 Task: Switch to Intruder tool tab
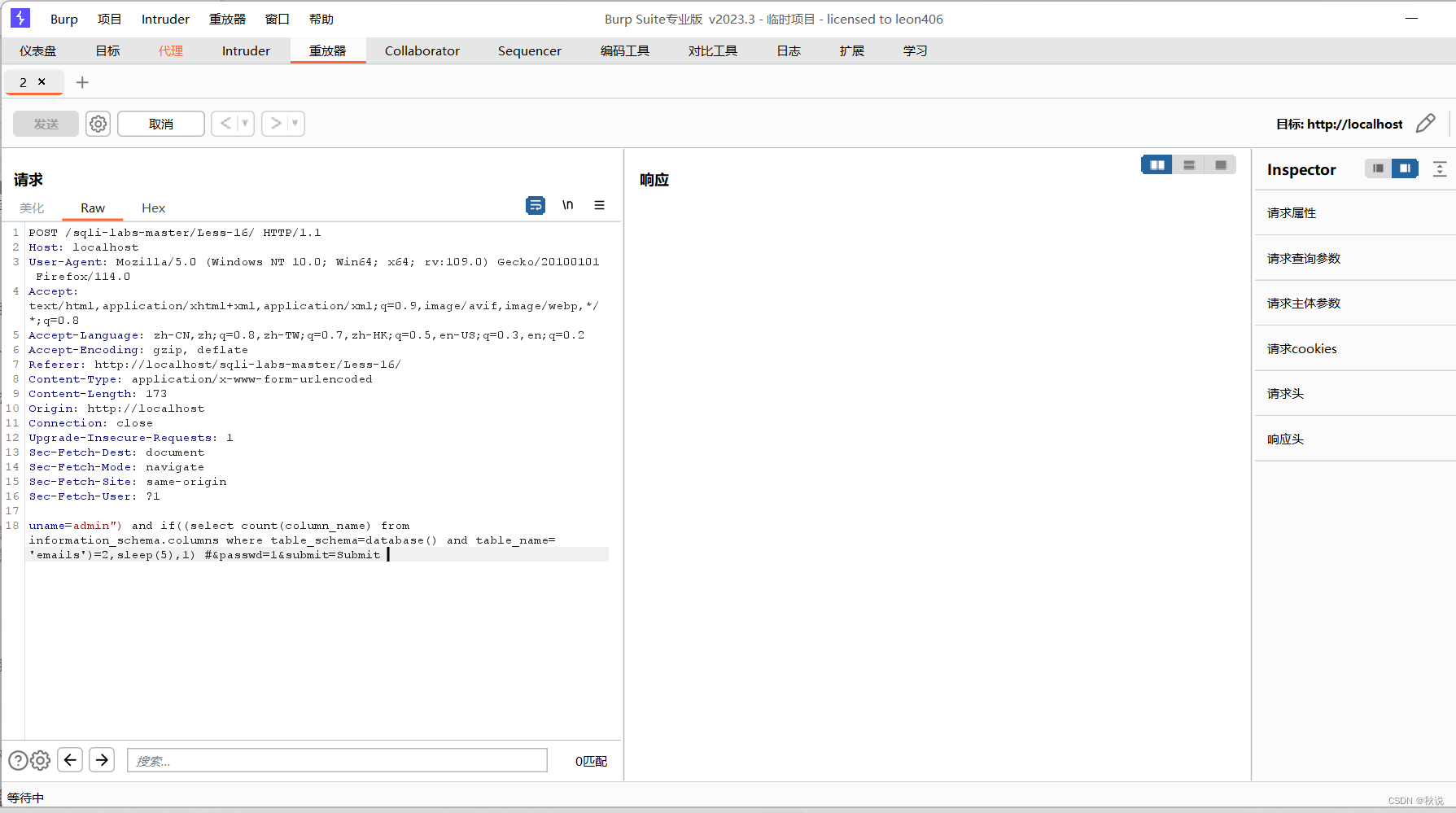[x=246, y=50]
